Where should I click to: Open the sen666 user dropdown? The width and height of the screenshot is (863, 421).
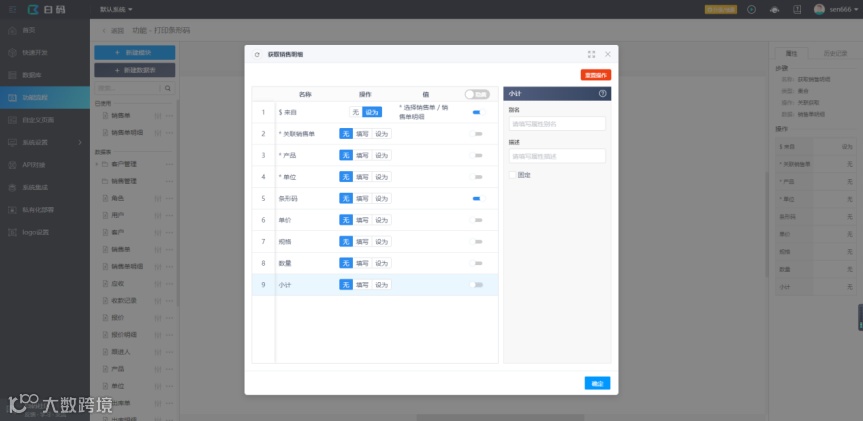pyautogui.click(x=843, y=9)
